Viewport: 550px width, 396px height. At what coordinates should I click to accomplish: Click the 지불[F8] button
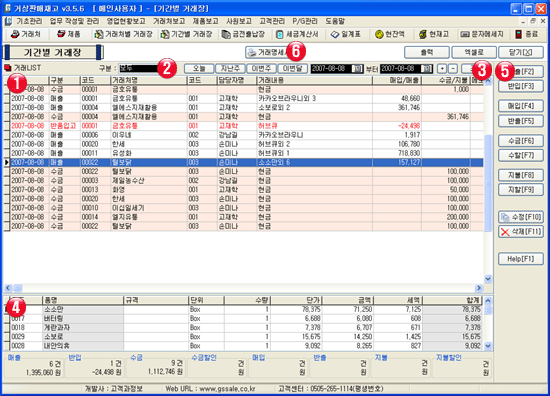point(521,175)
